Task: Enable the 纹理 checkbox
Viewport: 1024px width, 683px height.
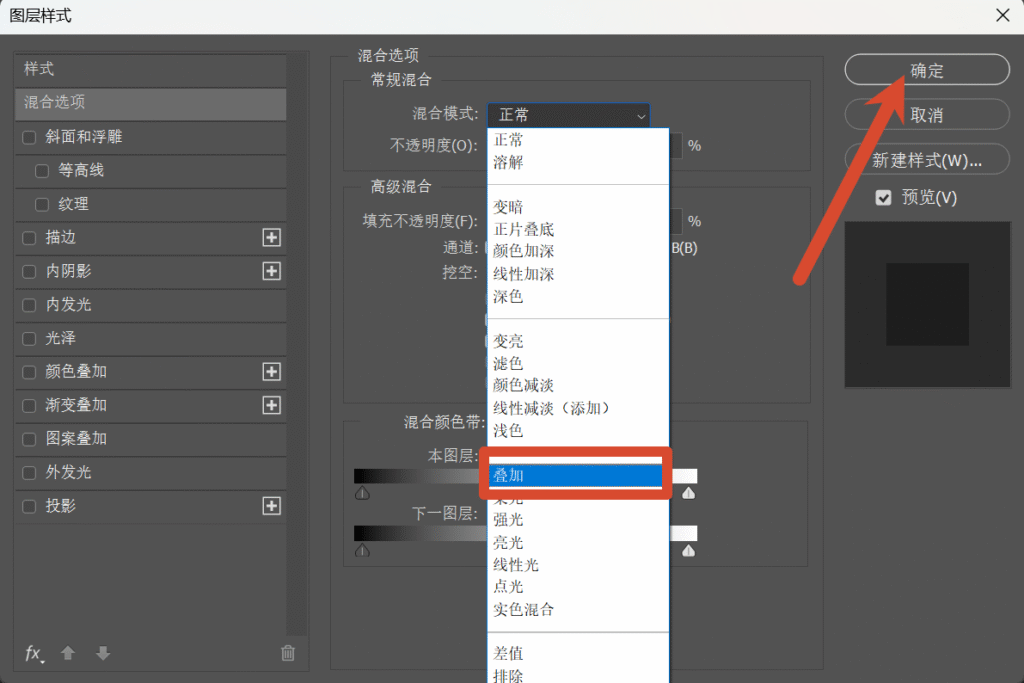Action: click(42, 205)
